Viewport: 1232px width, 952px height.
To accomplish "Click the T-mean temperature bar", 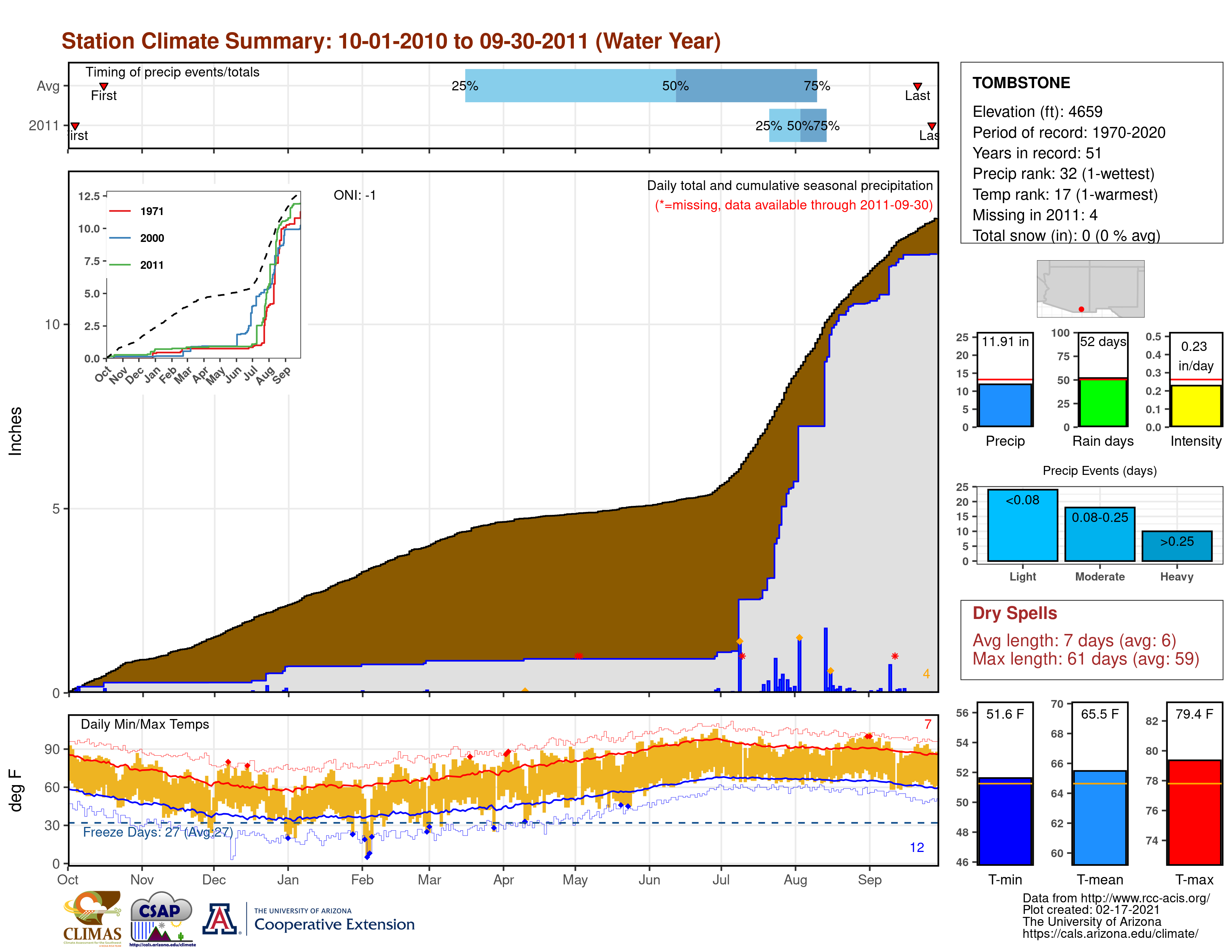I will click(x=1100, y=817).
